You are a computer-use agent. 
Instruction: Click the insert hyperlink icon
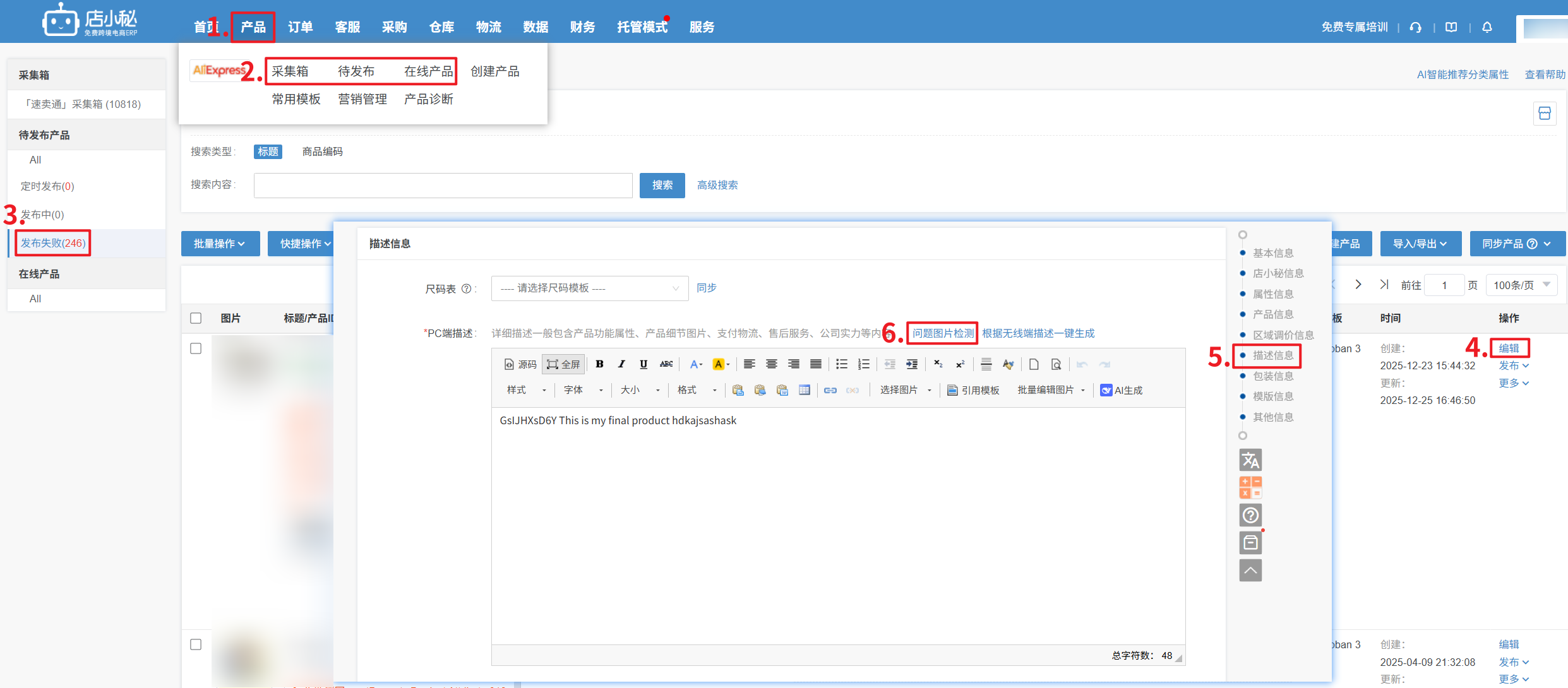click(830, 390)
